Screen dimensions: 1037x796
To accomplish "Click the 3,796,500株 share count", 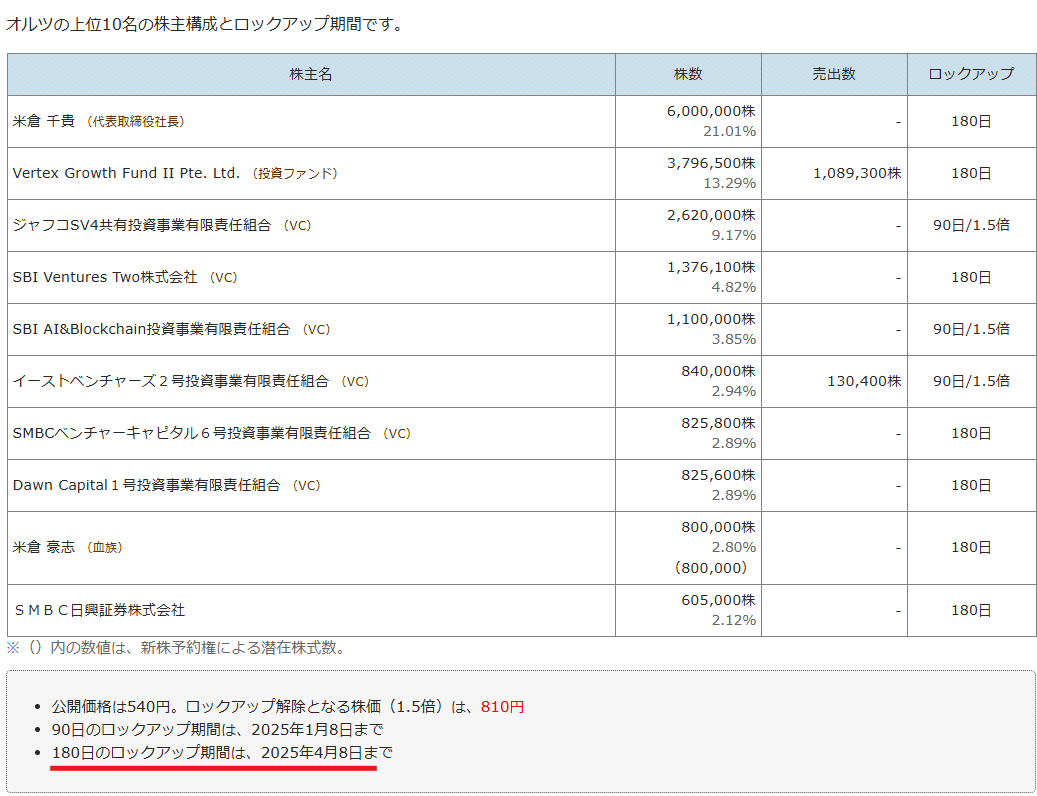I will click(711, 163).
